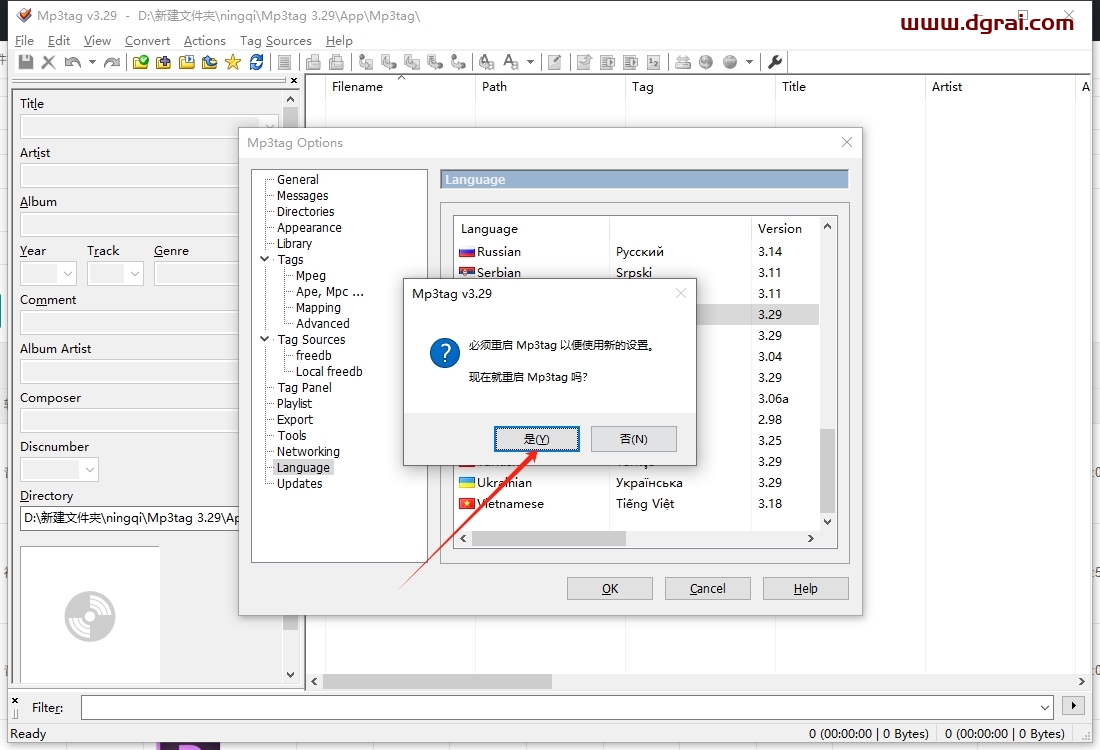
Task: Click the language list vertical scrollbar down arrow
Action: pos(828,522)
